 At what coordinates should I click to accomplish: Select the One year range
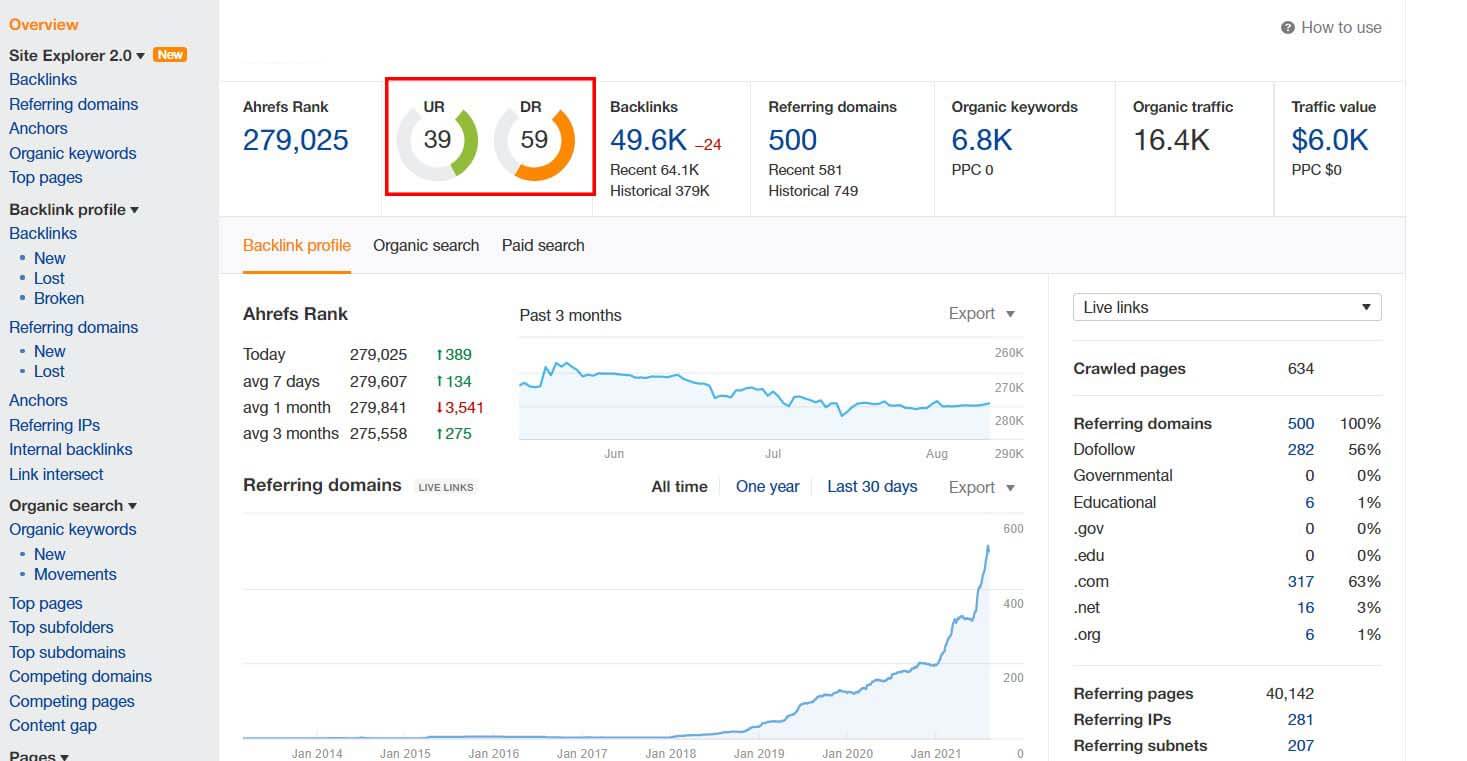[x=768, y=487]
